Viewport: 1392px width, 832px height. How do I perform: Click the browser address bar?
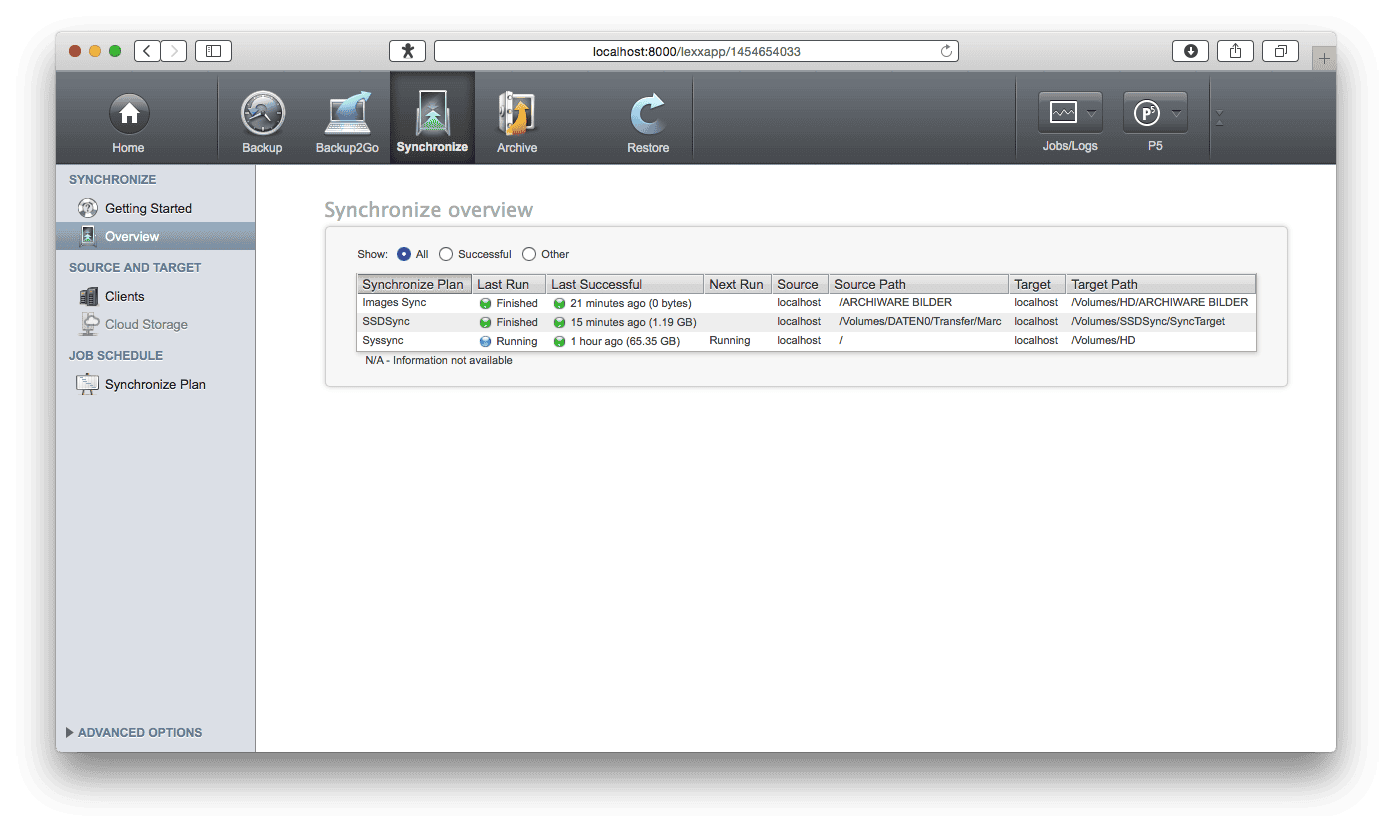pyautogui.click(x=695, y=51)
